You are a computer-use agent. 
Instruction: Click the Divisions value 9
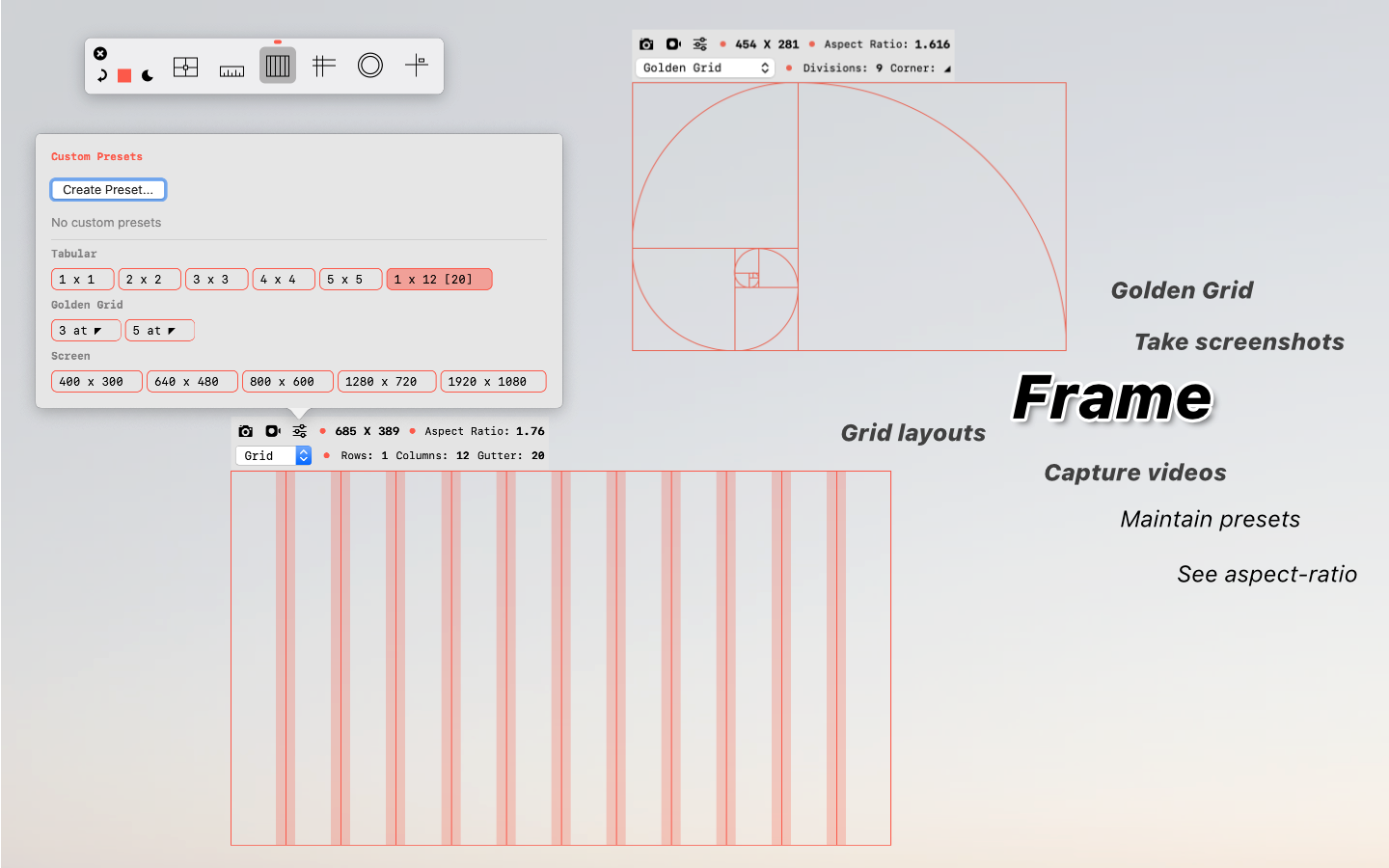(879, 68)
